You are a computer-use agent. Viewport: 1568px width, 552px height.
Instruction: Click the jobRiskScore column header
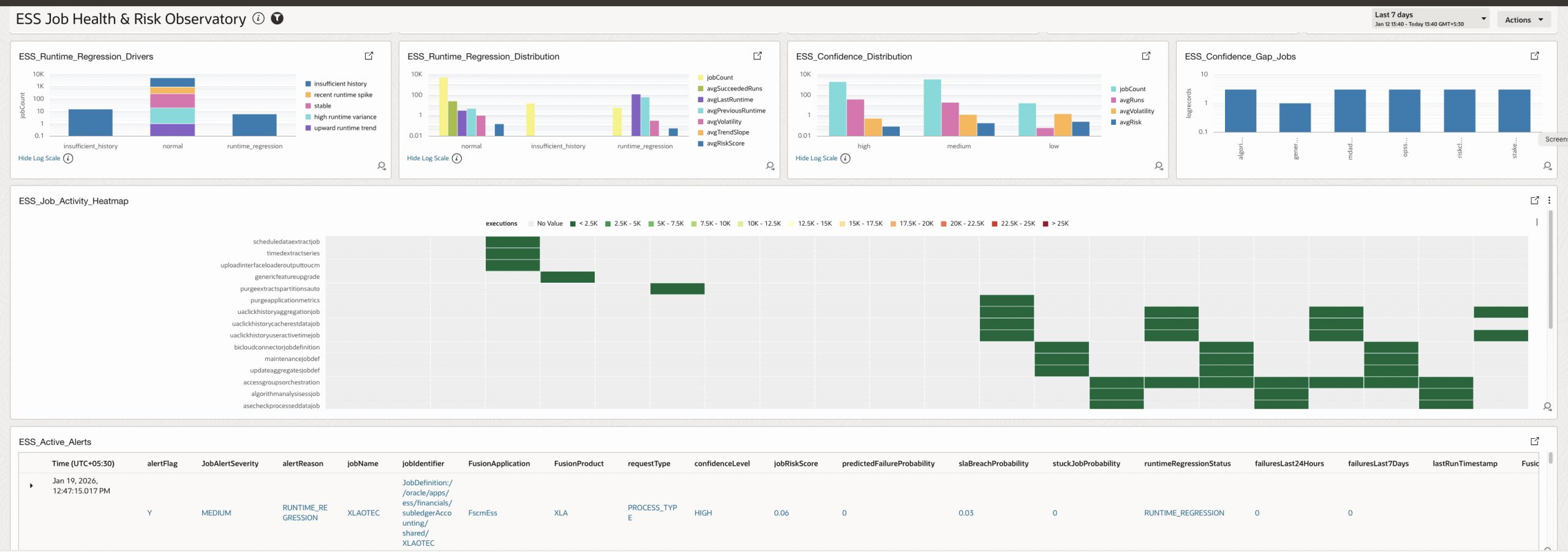795,464
